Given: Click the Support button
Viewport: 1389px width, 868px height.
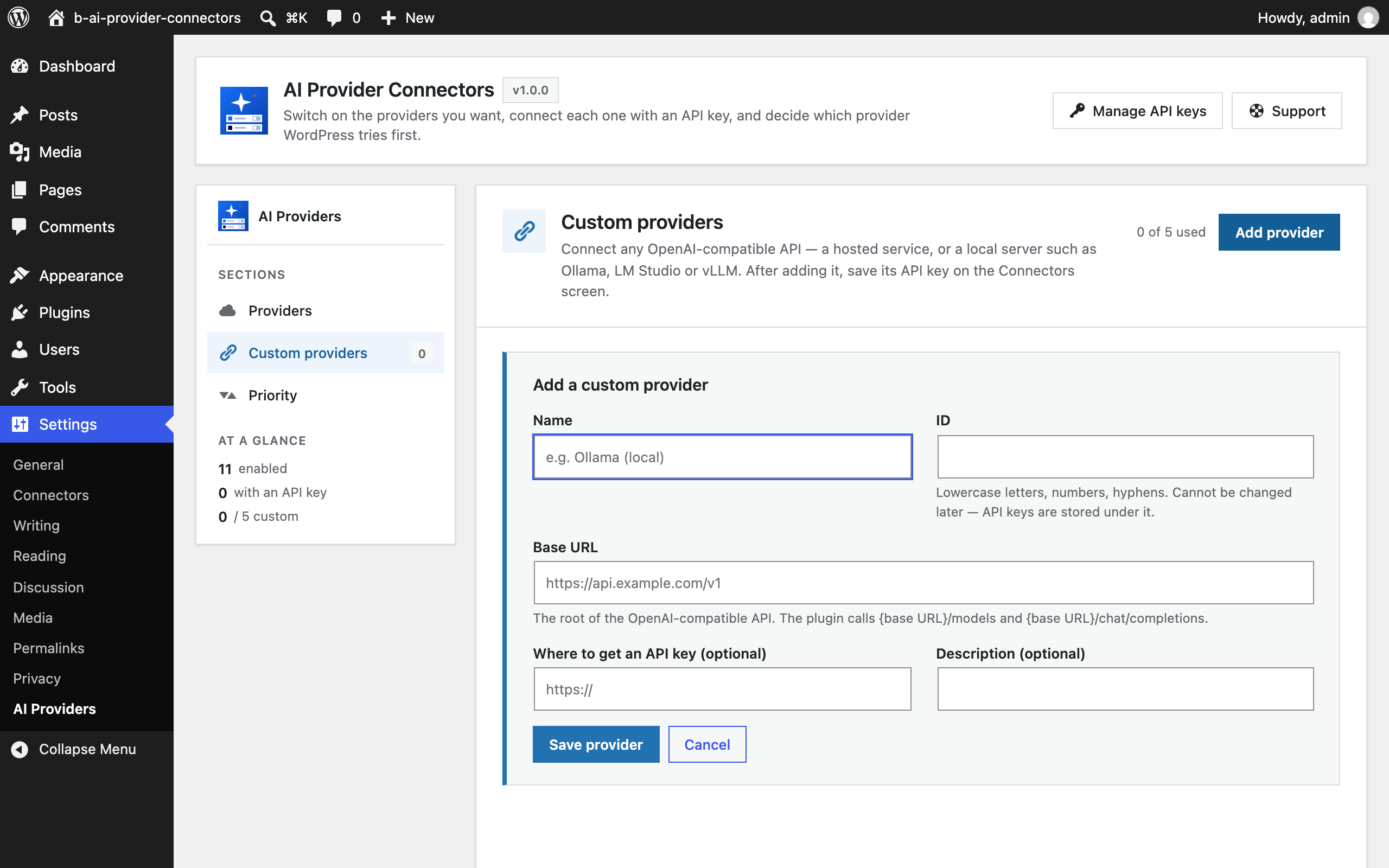Looking at the screenshot, I should (x=1287, y=111).
